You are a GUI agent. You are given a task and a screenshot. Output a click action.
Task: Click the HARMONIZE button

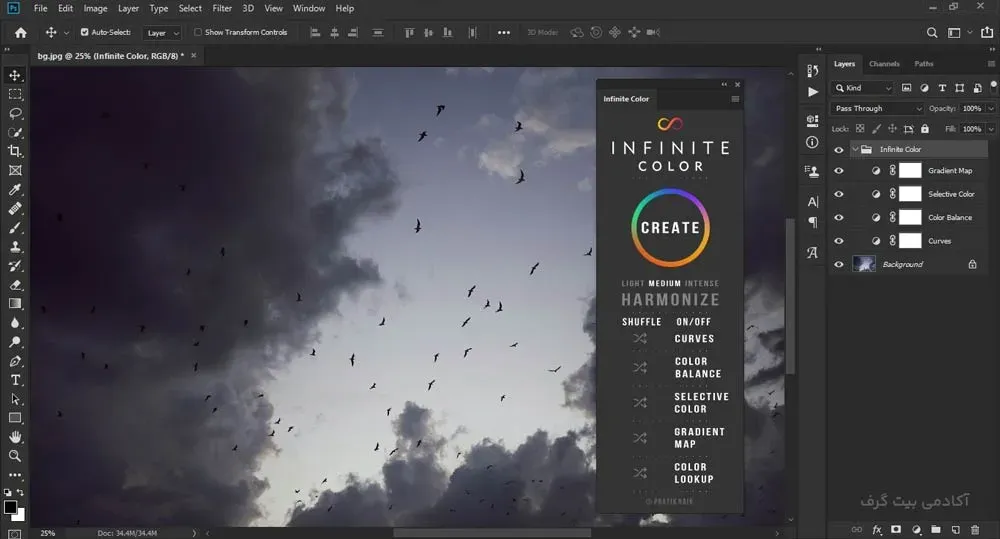pyautogui.click(x=670, y=300)
